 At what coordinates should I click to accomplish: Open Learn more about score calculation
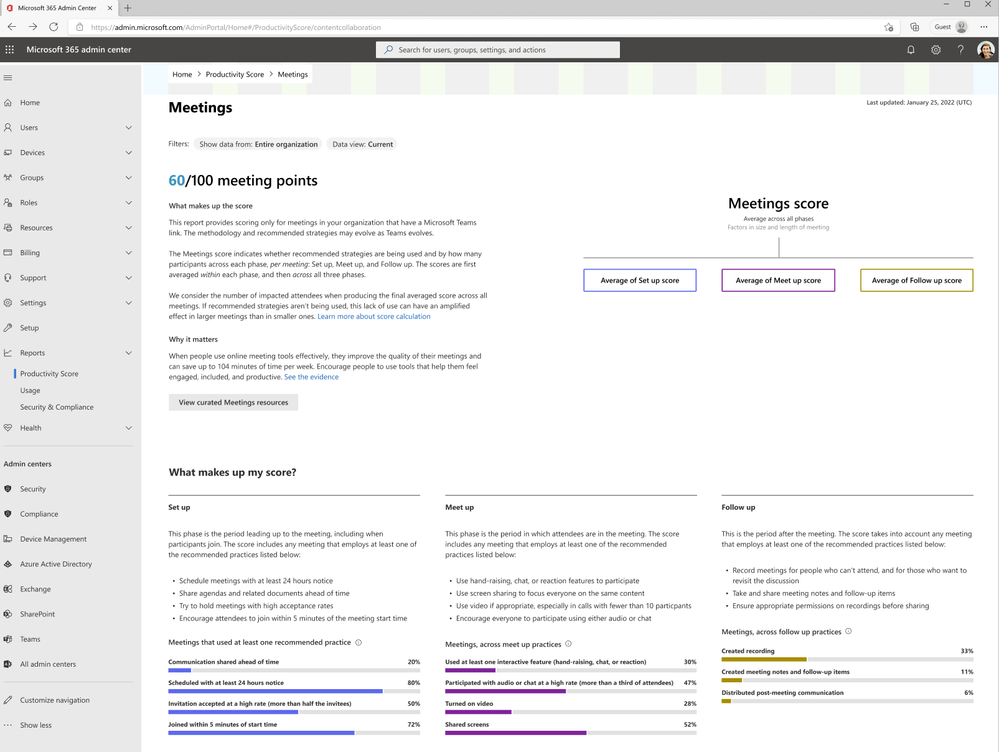[x=374, y=316]
